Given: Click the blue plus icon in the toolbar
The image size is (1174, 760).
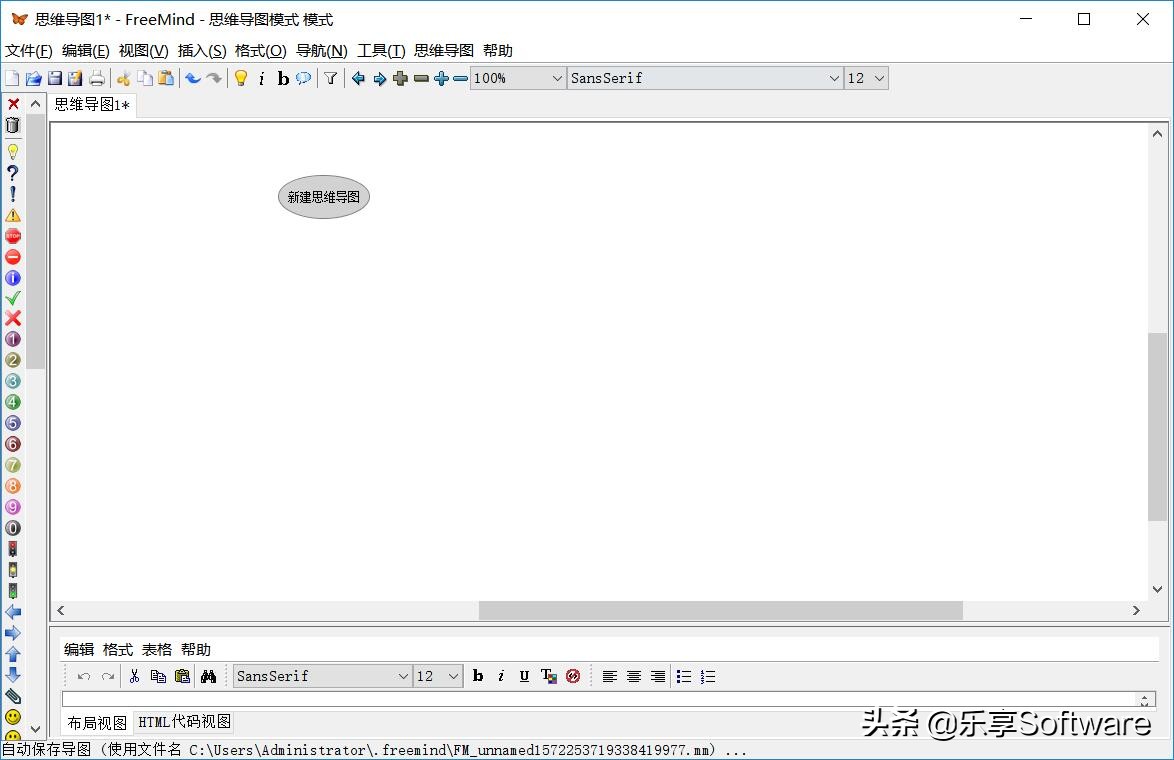Looking at the screenshot, I should click(442, 79).
